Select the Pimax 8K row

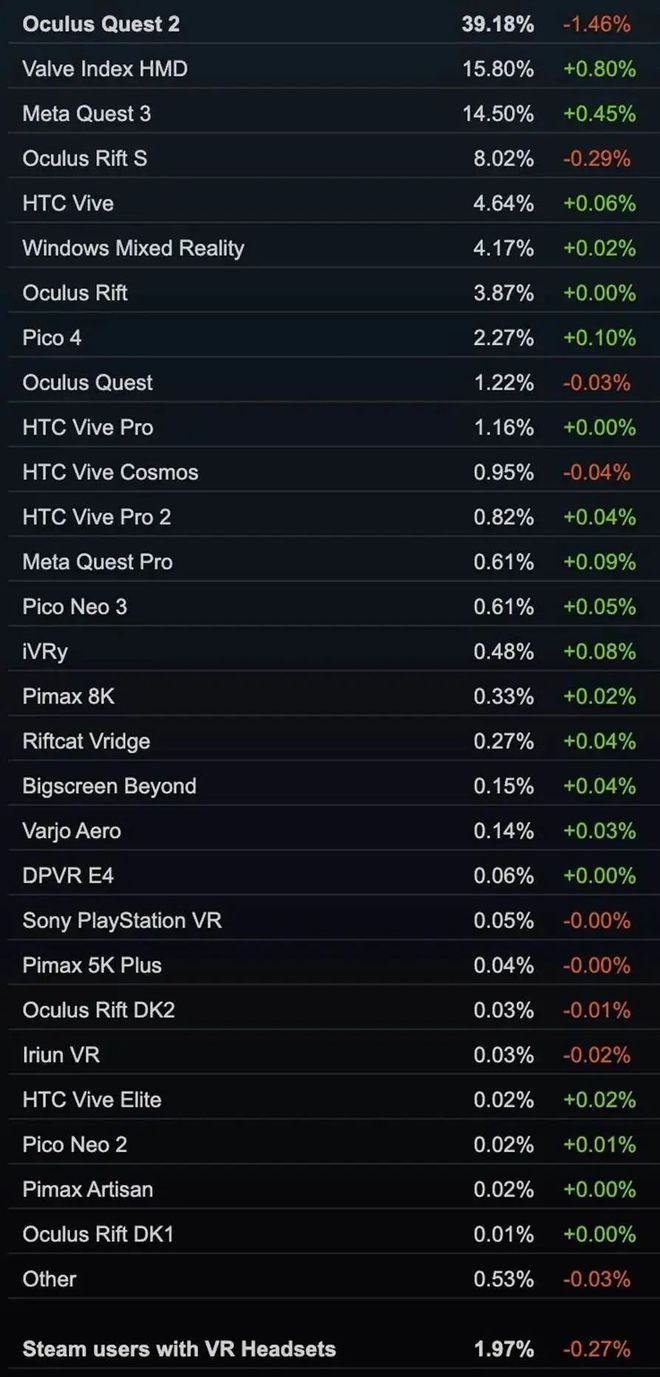[x=330, y=696]
